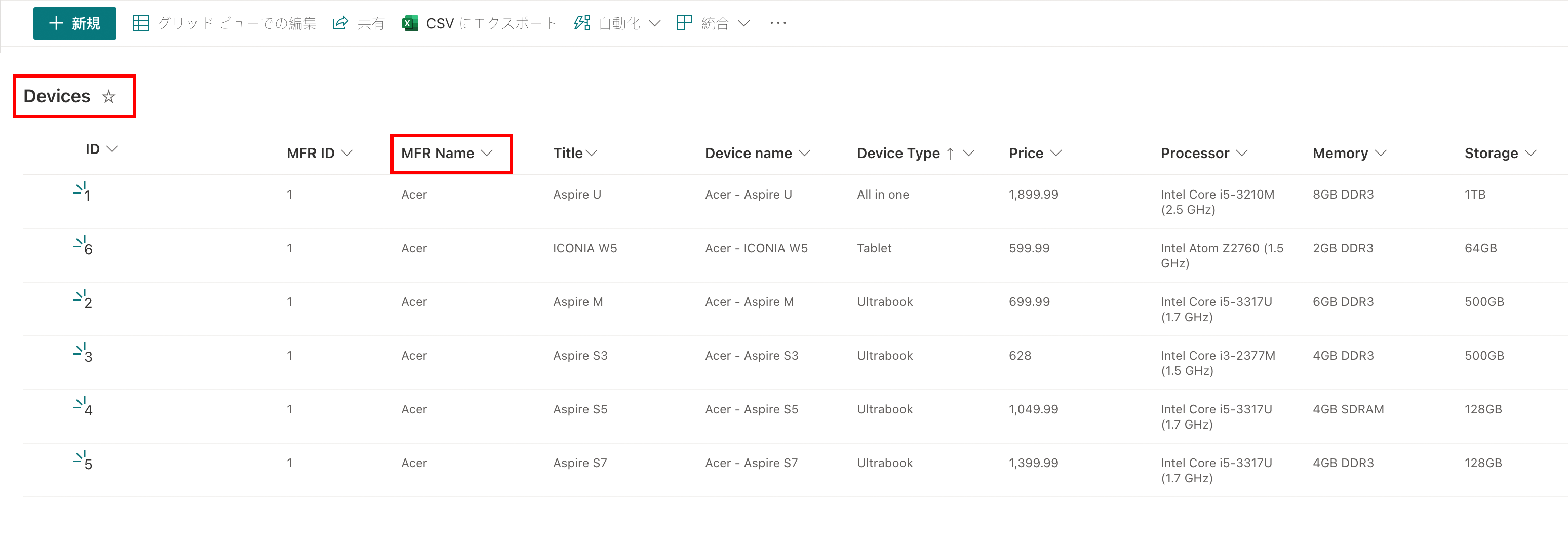1568x537 pixels.
Task: Open the more options ellipsis menu
Action: (778, 23)
